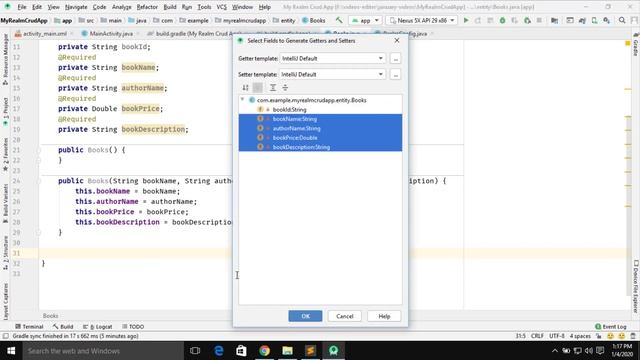Open the Resource Manager sidebar tab
The width and height of the screenshot is (640, 360).
pyautogui.click(x=5, y=59)
